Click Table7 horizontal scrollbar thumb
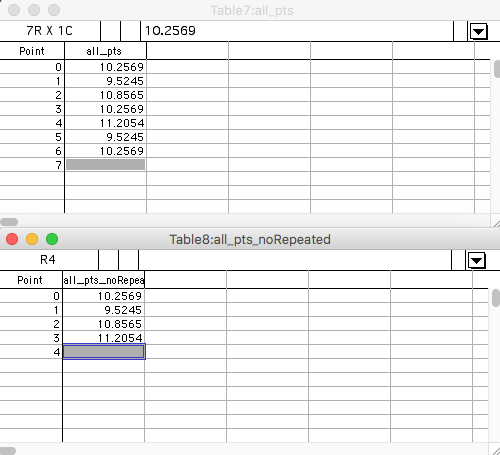 [9, 222]
